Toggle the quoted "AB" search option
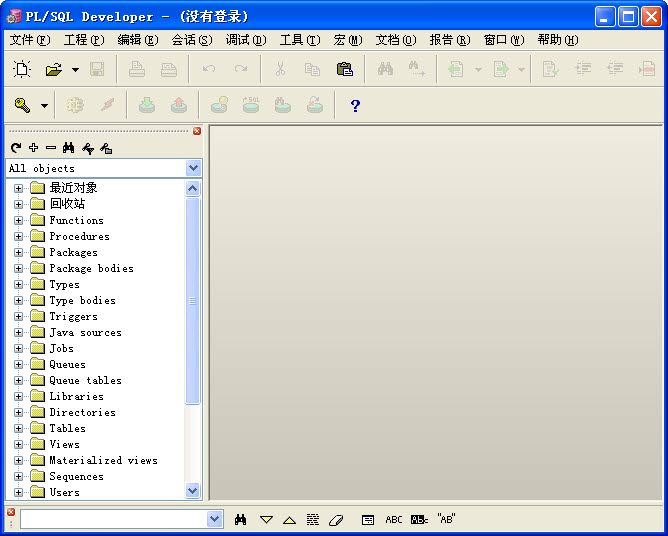The image size is (668, 536). click(x=446, y=519)
